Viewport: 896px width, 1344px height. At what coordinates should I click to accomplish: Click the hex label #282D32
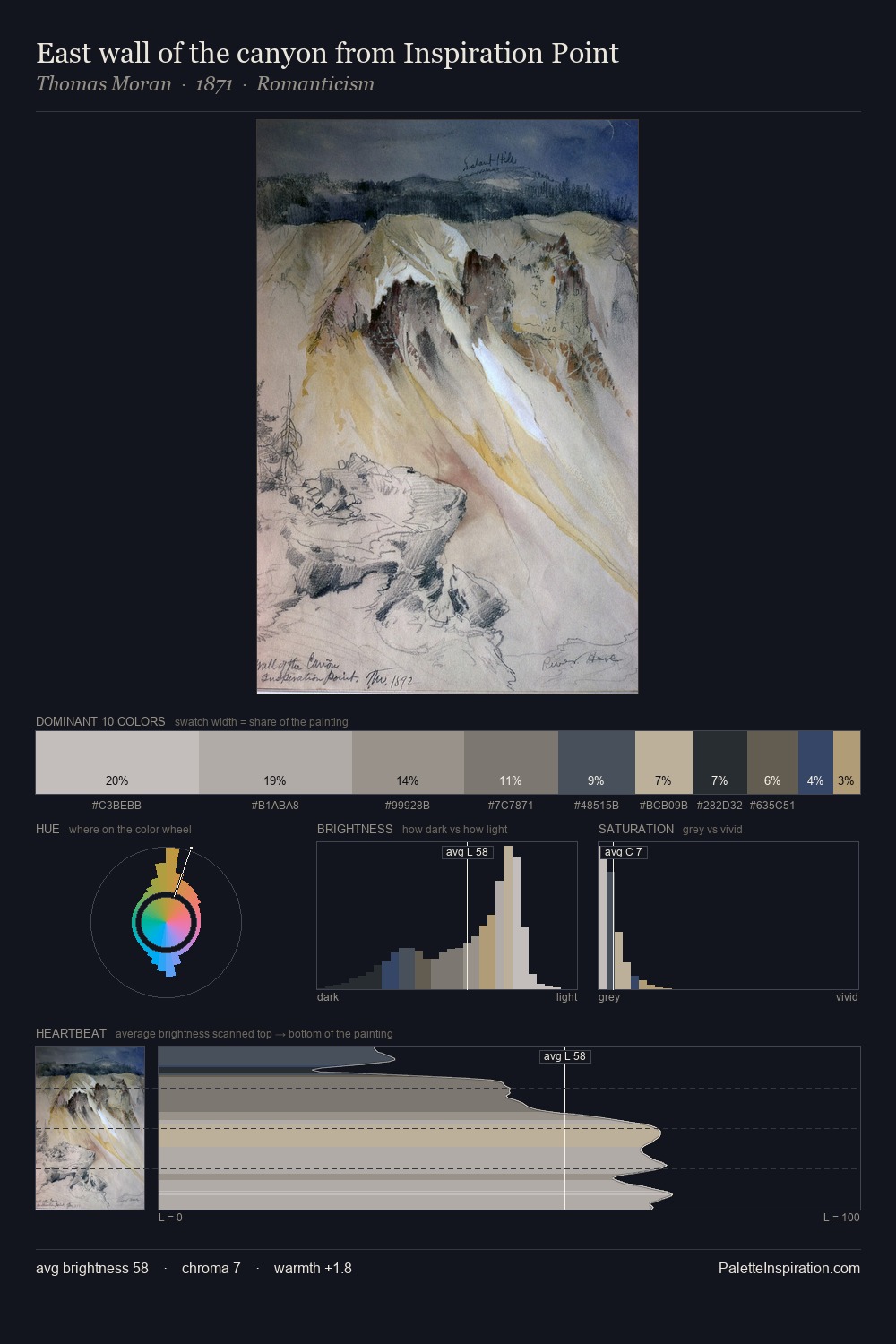719,806
